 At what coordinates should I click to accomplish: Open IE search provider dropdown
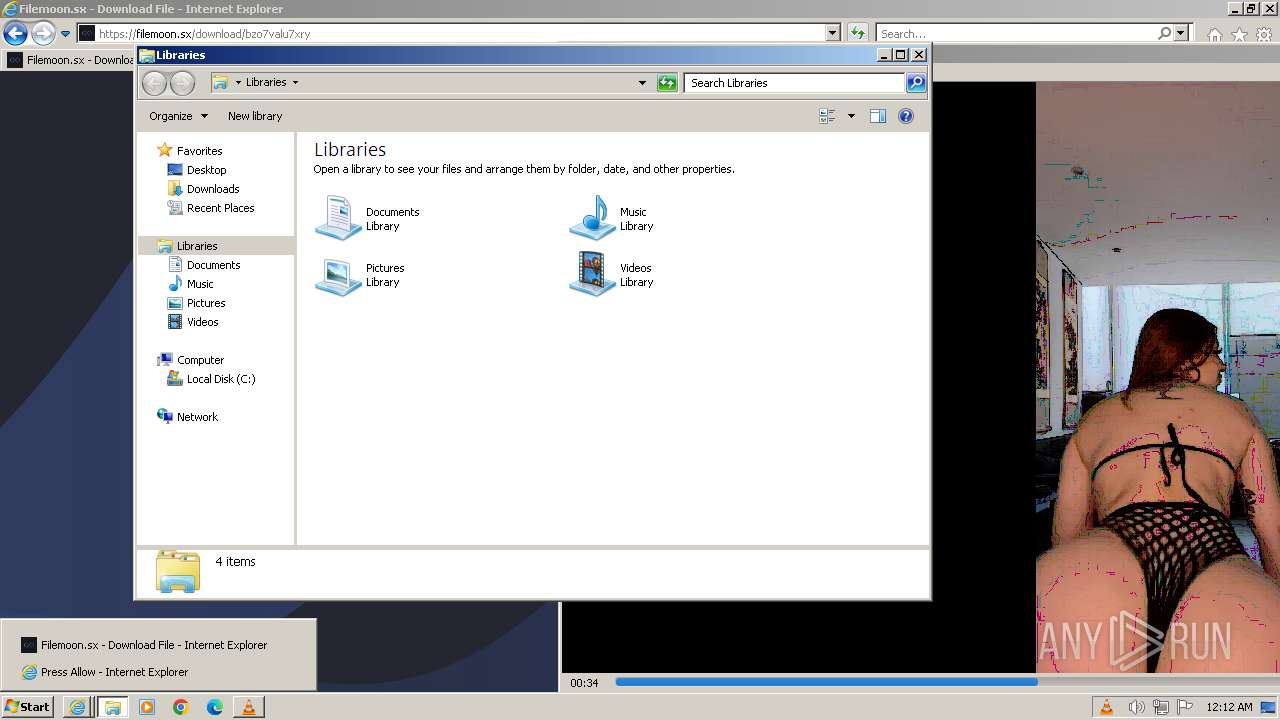(x=1181, y=33)
